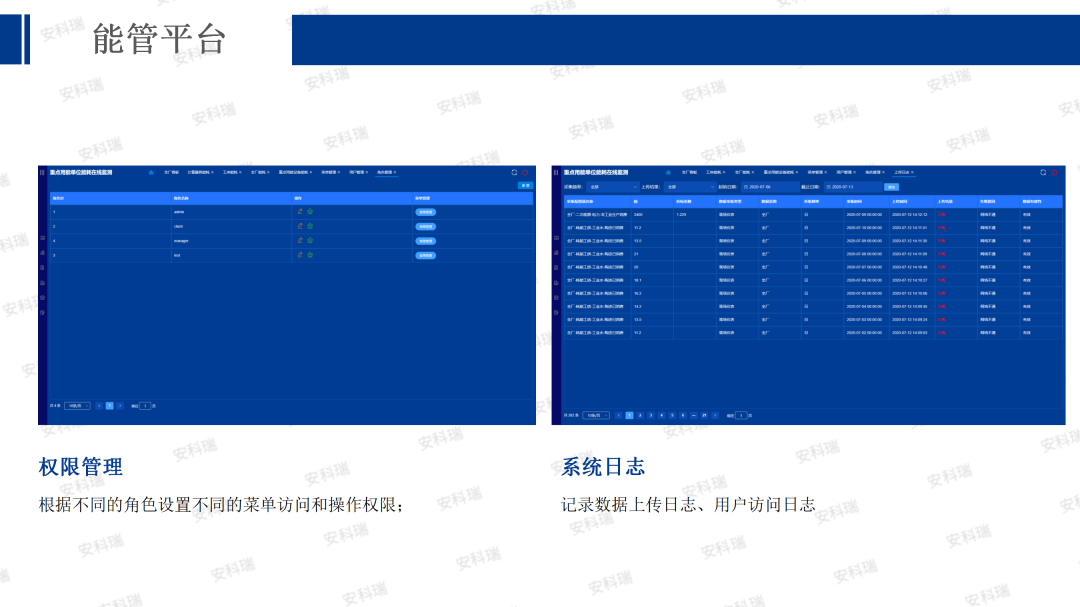Click the edit pencil icon for the test role

299,256
